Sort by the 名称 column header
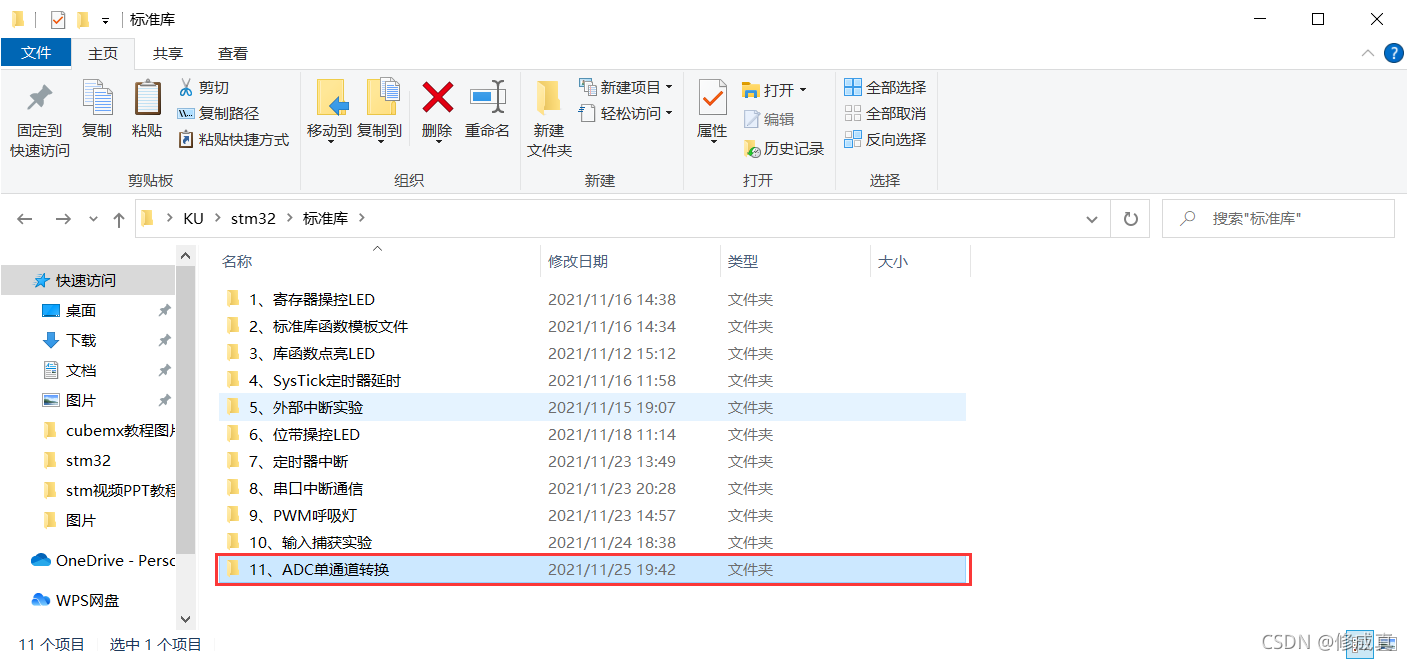Screen dimensions: 1408x660 point(237,261)
